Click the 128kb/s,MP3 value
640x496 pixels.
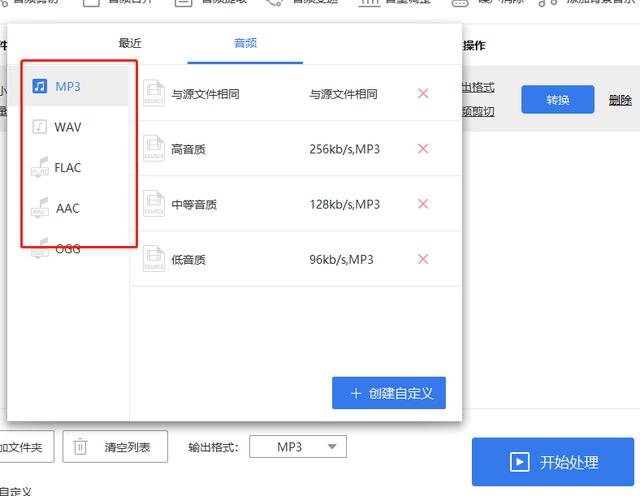[344, 204]
